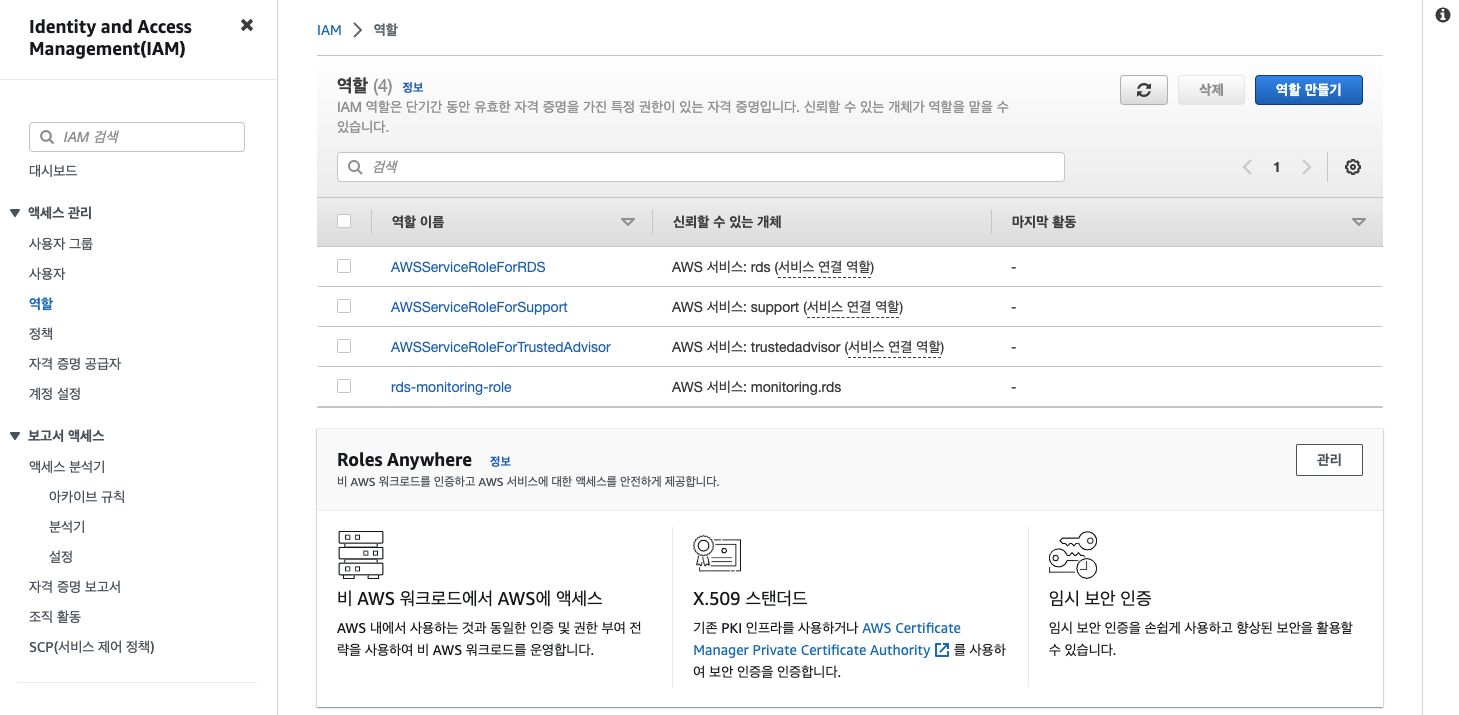Click the 정보 link next to Roles Anywhere

(500, 462)
